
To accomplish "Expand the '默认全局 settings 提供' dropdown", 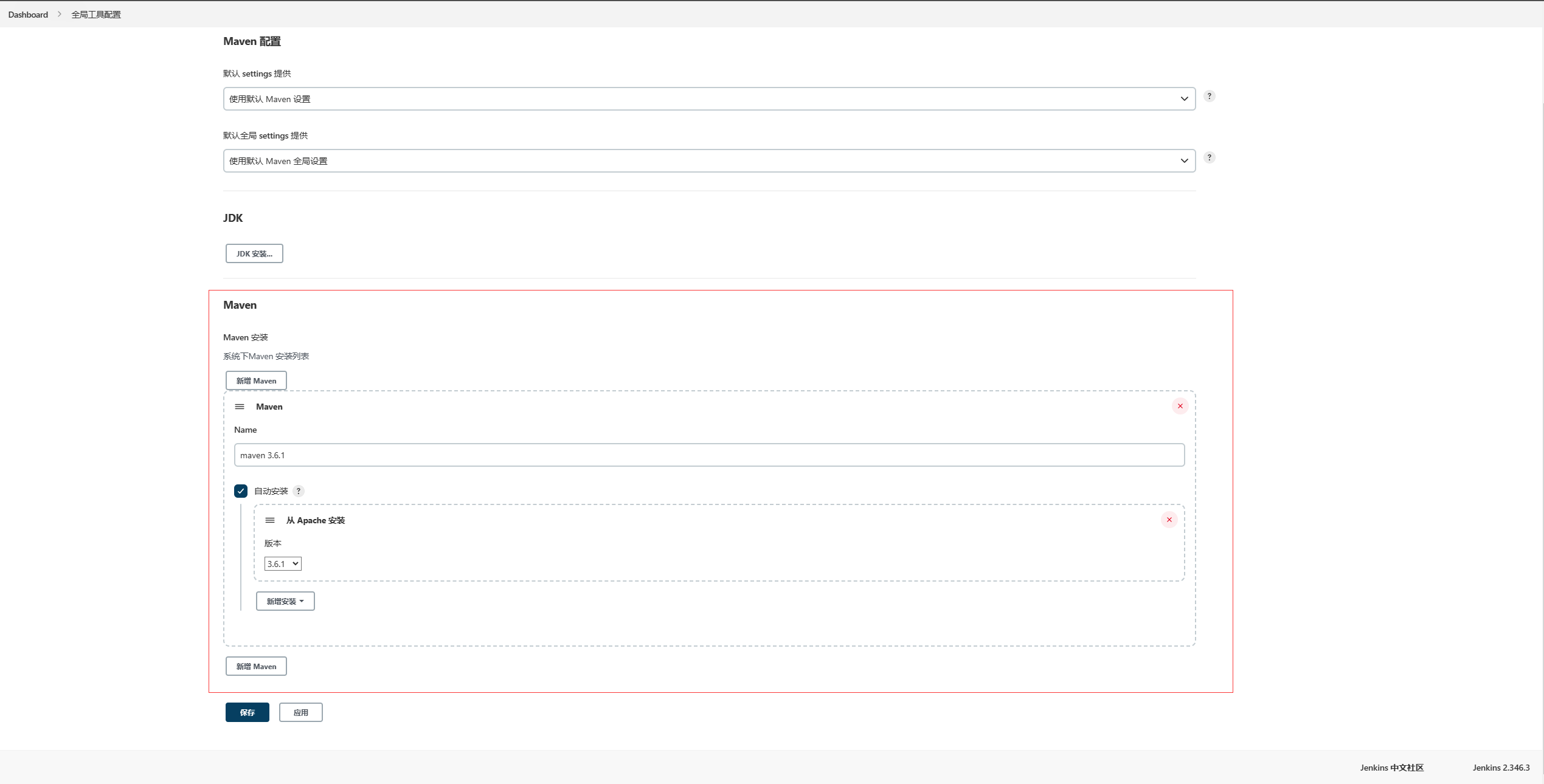I will pos(707,160).
